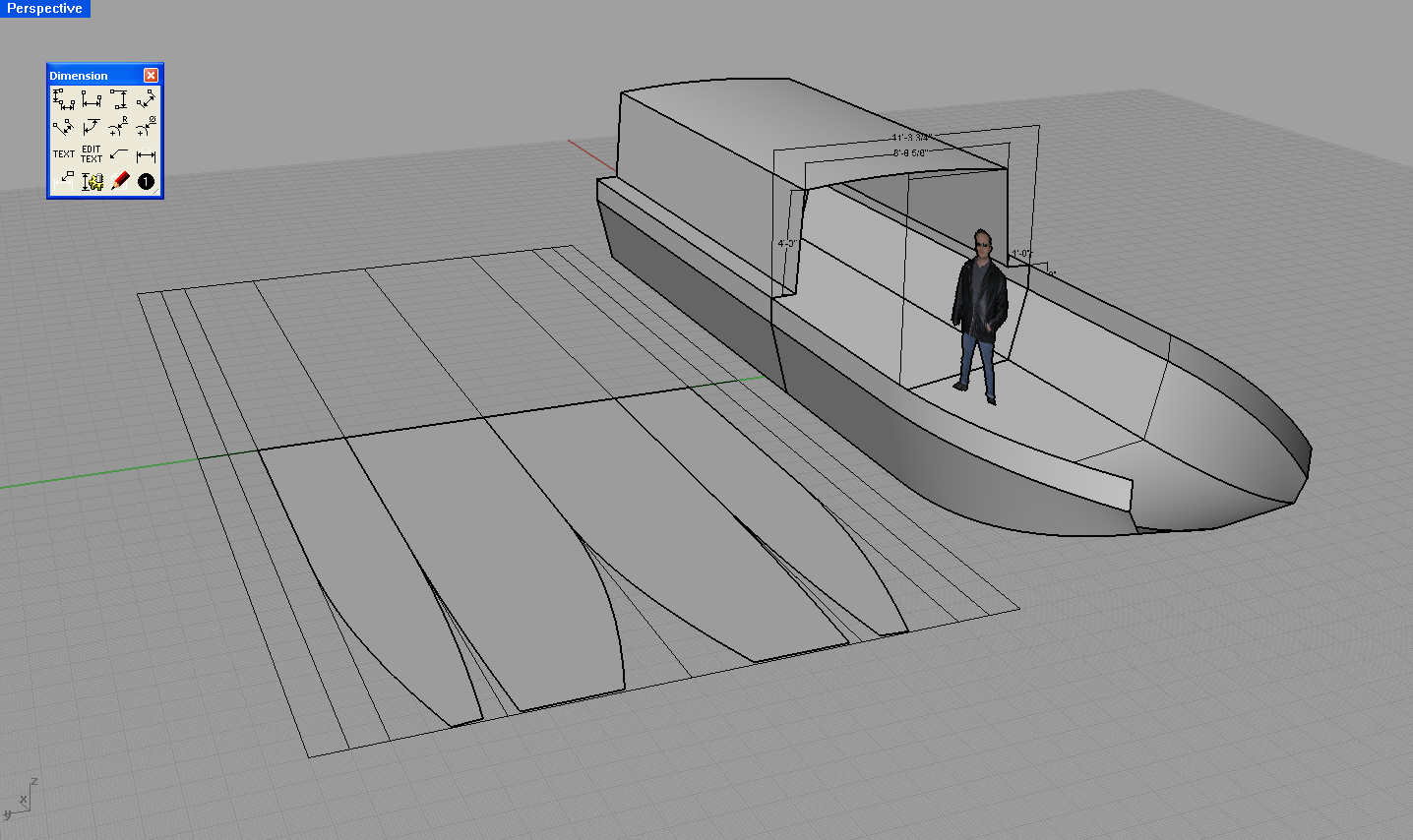Click the world axes icon in viewport corner
Screen dimensions: 1413x840
click(x=21, y=800)
